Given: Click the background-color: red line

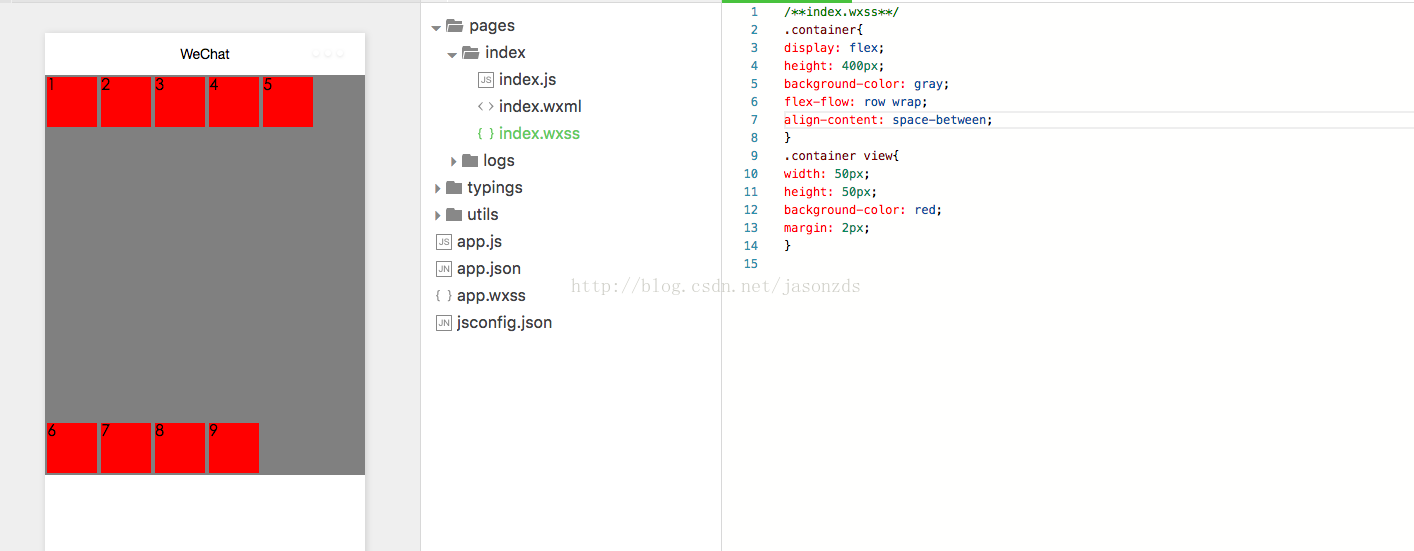Looking at the screenshot, I should pyautogui.click(x=863, y=210).
